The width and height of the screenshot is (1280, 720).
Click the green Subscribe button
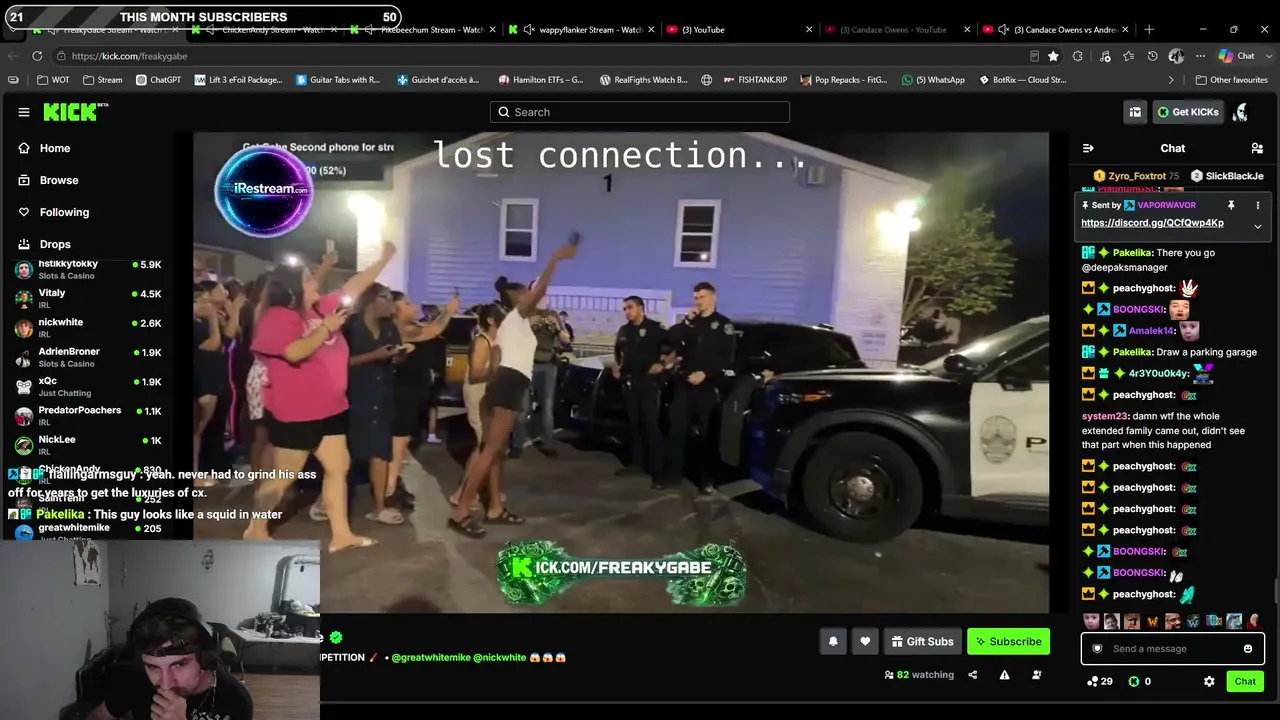pos(1008,642)
